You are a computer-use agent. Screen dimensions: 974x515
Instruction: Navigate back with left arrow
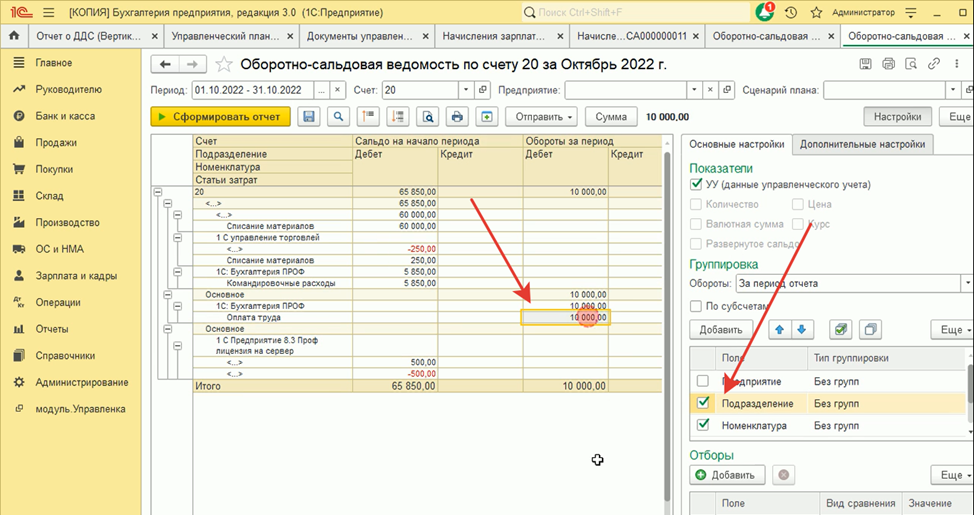click(x=165, y=64)
